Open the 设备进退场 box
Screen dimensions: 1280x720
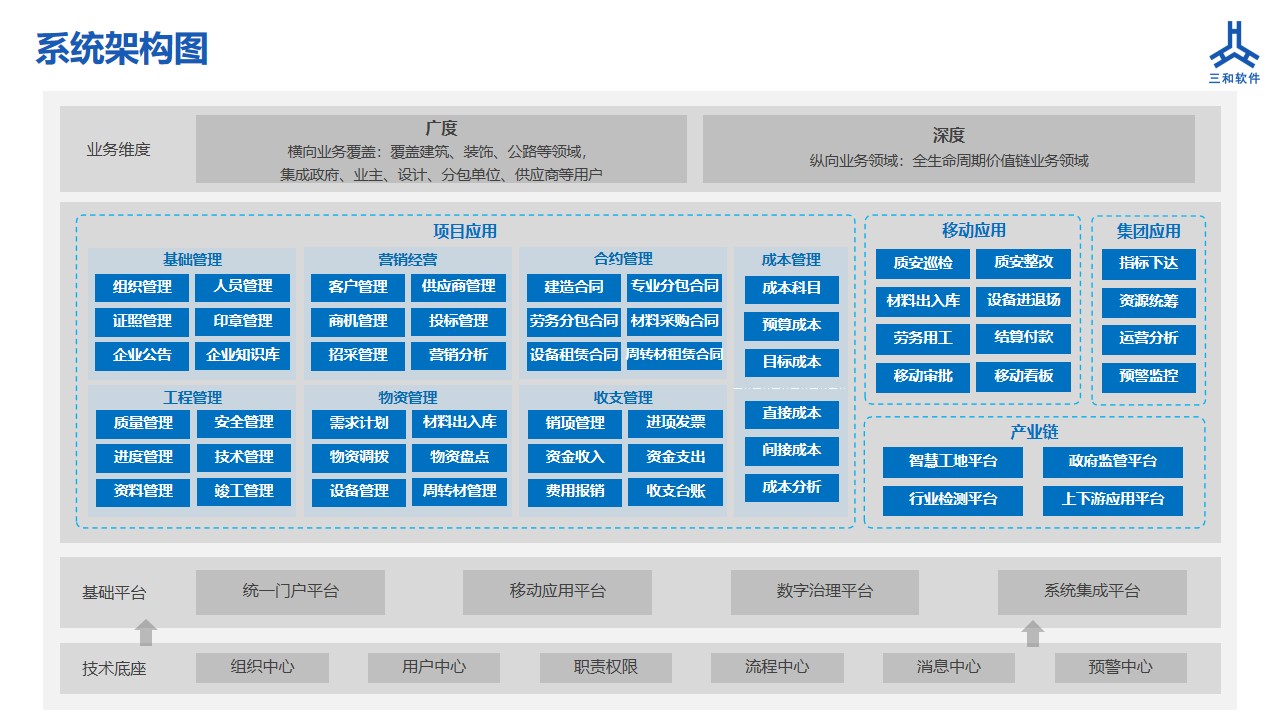[1024, 301]
